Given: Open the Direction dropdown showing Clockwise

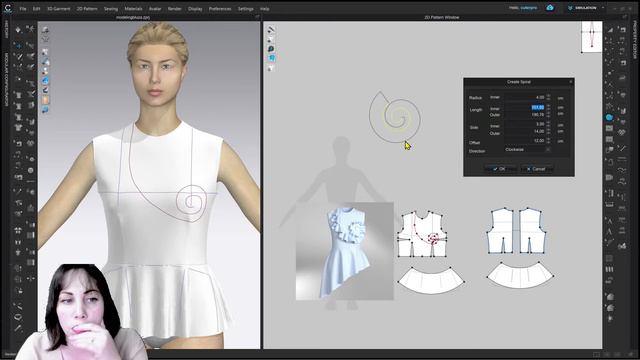Looking at the screenshot, I should pyautogui.click(x=527, y=149).
